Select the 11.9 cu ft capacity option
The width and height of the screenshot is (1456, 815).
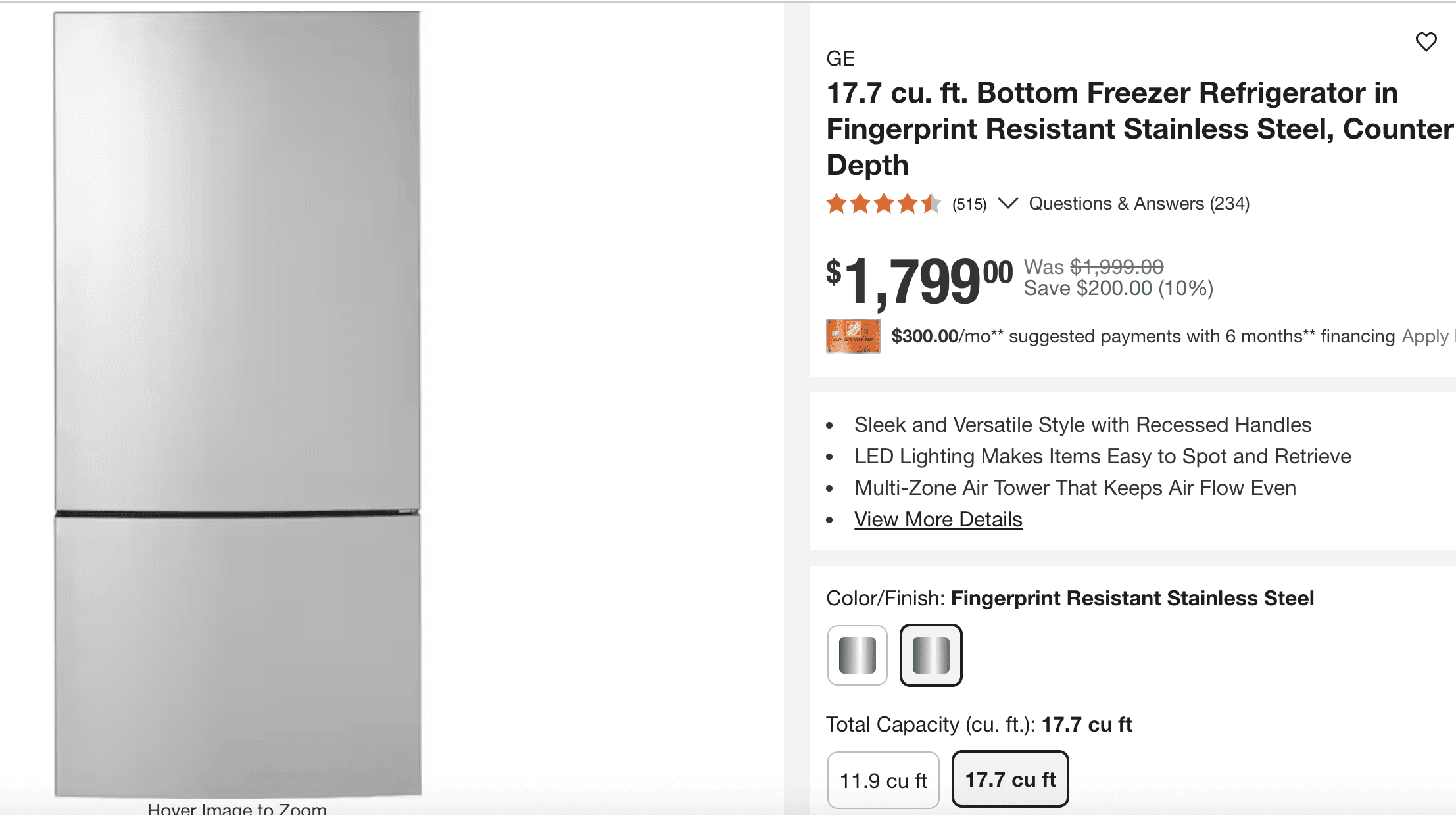pyautogui.click(x=883, y=779)
